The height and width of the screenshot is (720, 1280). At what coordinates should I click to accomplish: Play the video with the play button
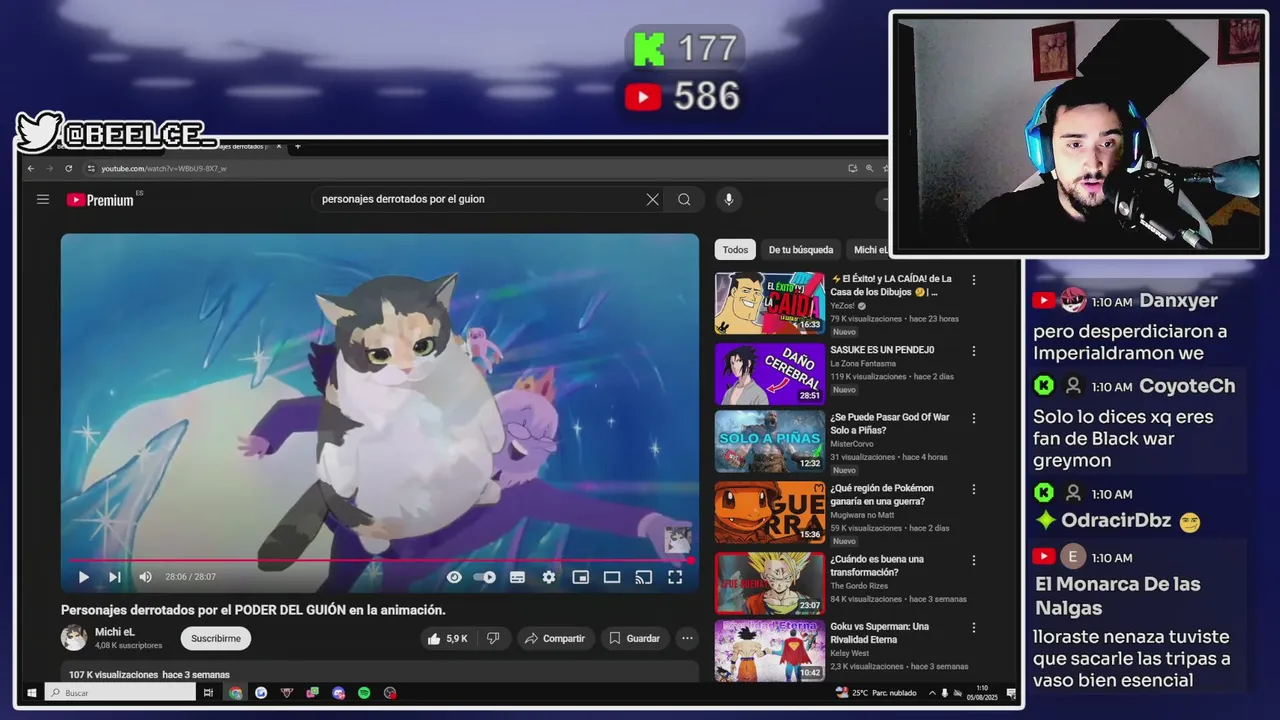pos(84,577)
